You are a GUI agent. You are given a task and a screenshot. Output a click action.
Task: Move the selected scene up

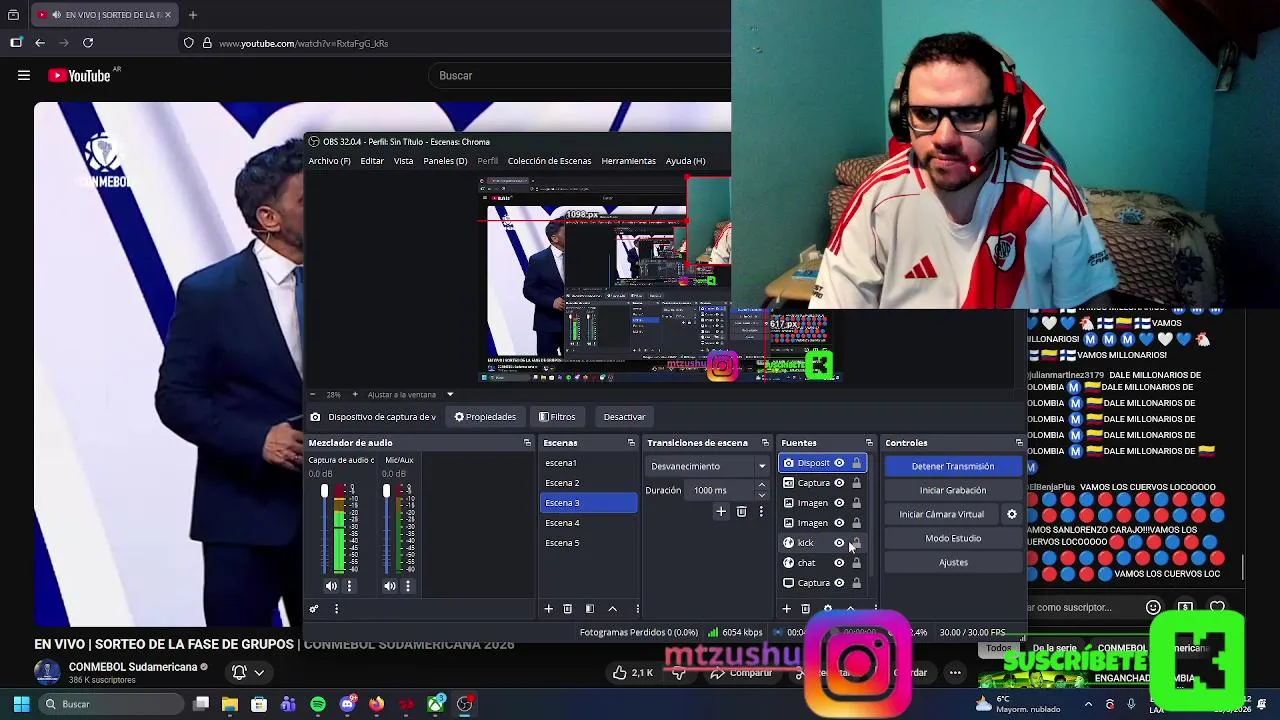point(613,609)
